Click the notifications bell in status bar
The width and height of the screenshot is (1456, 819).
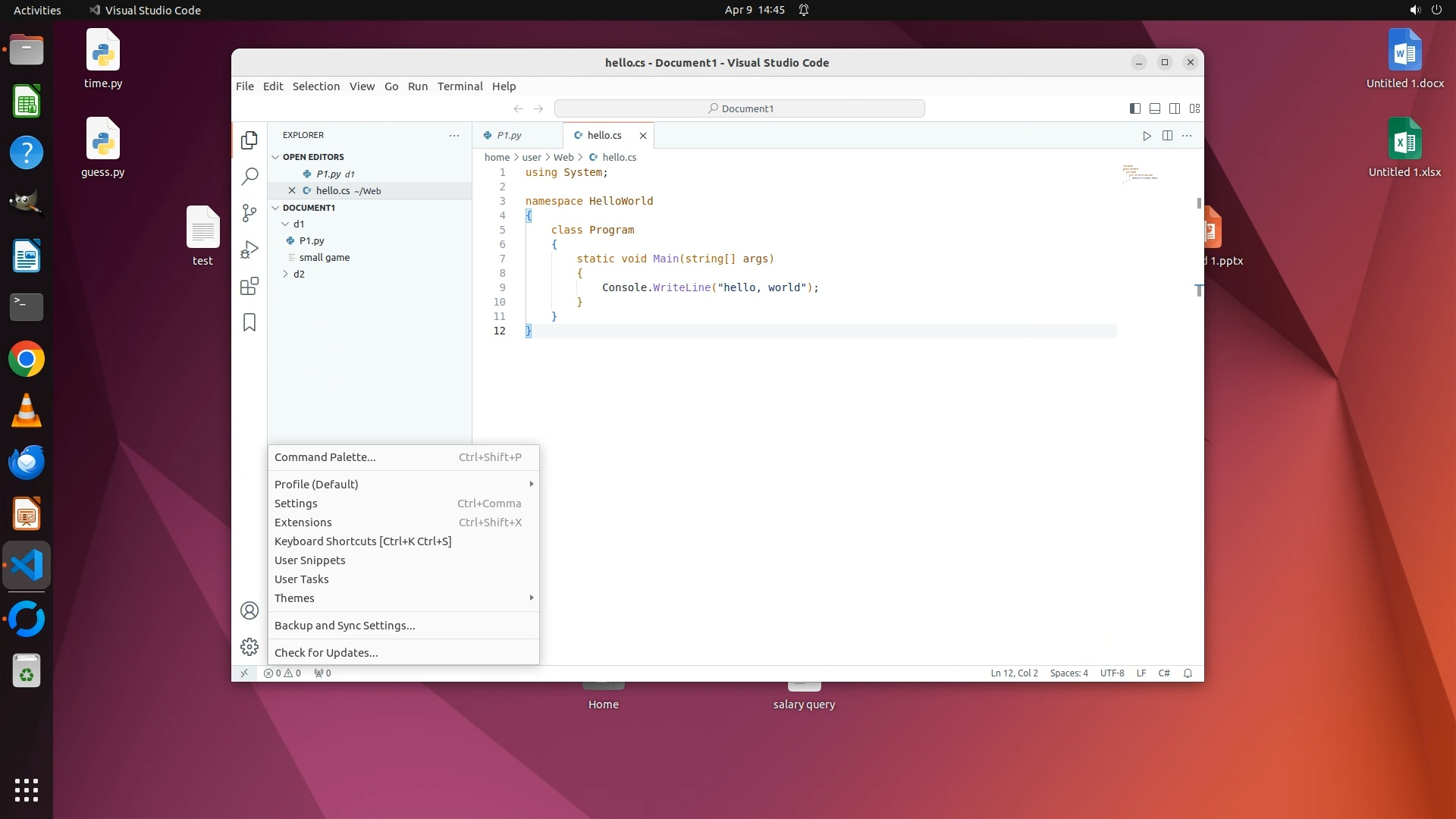1188,673
